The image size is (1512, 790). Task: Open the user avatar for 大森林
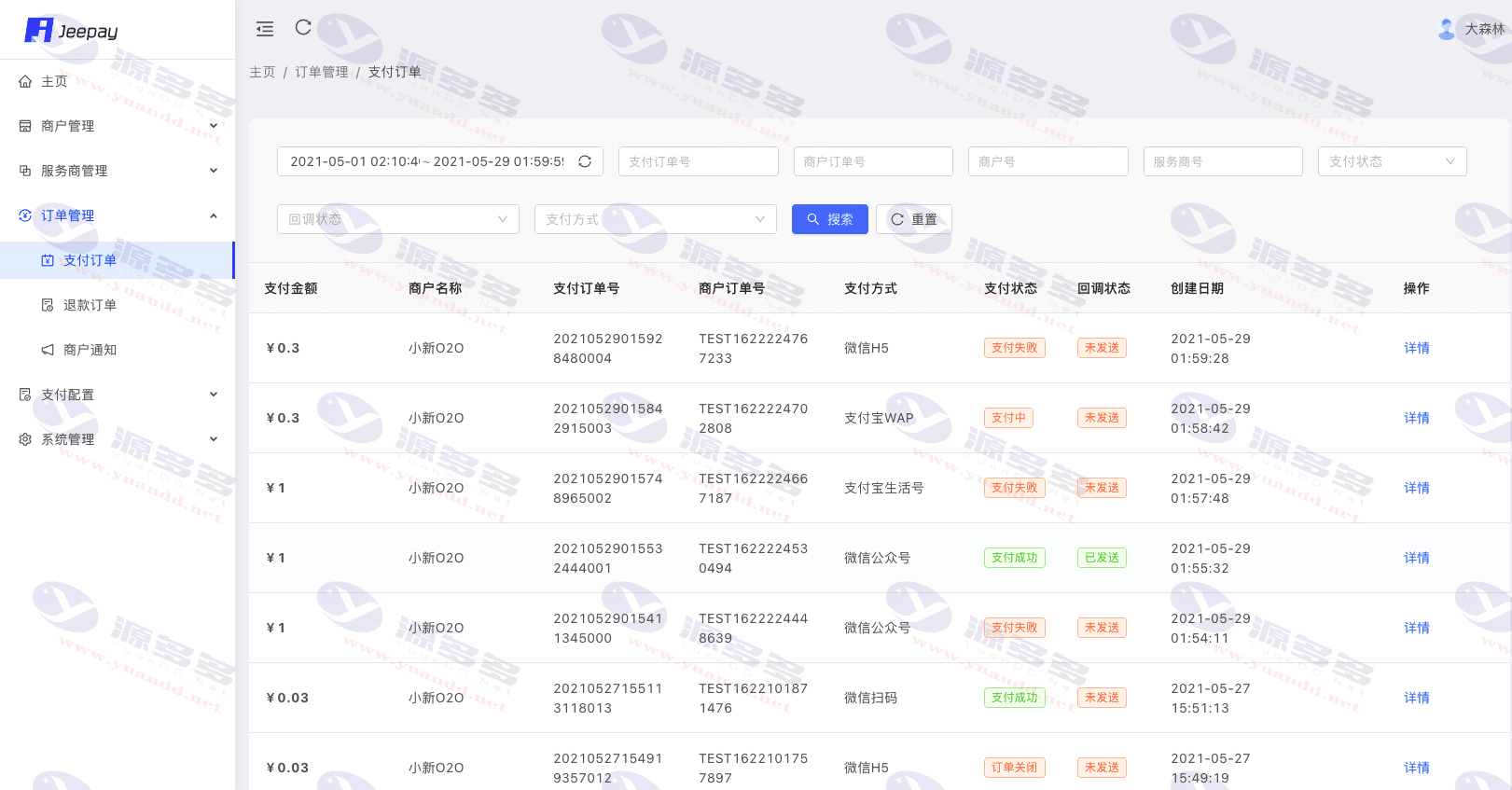[1447, 29]
